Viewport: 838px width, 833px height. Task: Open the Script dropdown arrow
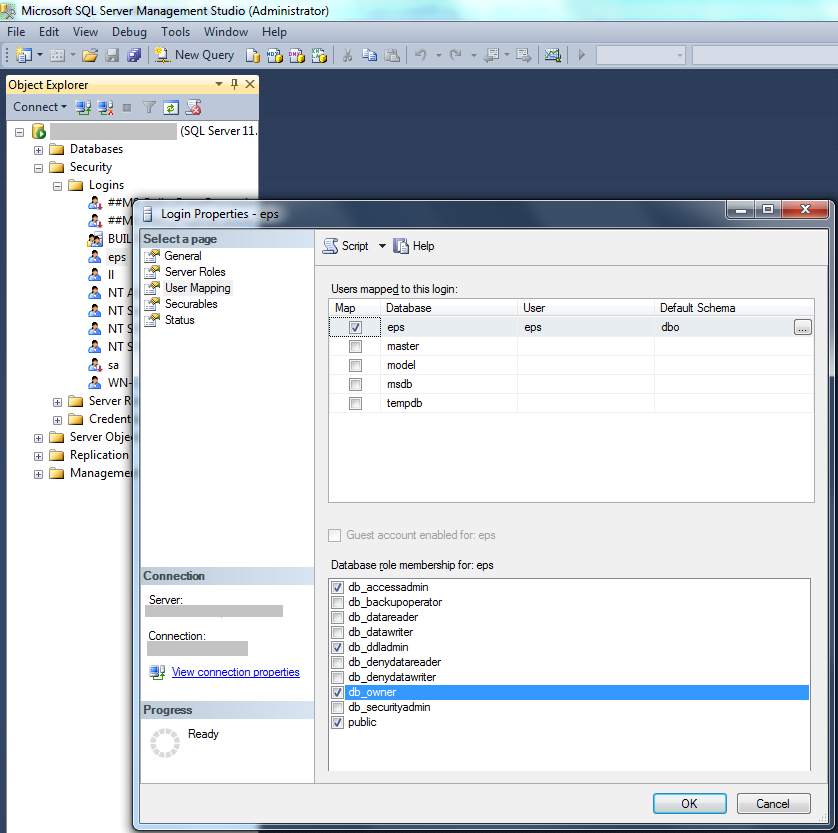tap(382, 246)
